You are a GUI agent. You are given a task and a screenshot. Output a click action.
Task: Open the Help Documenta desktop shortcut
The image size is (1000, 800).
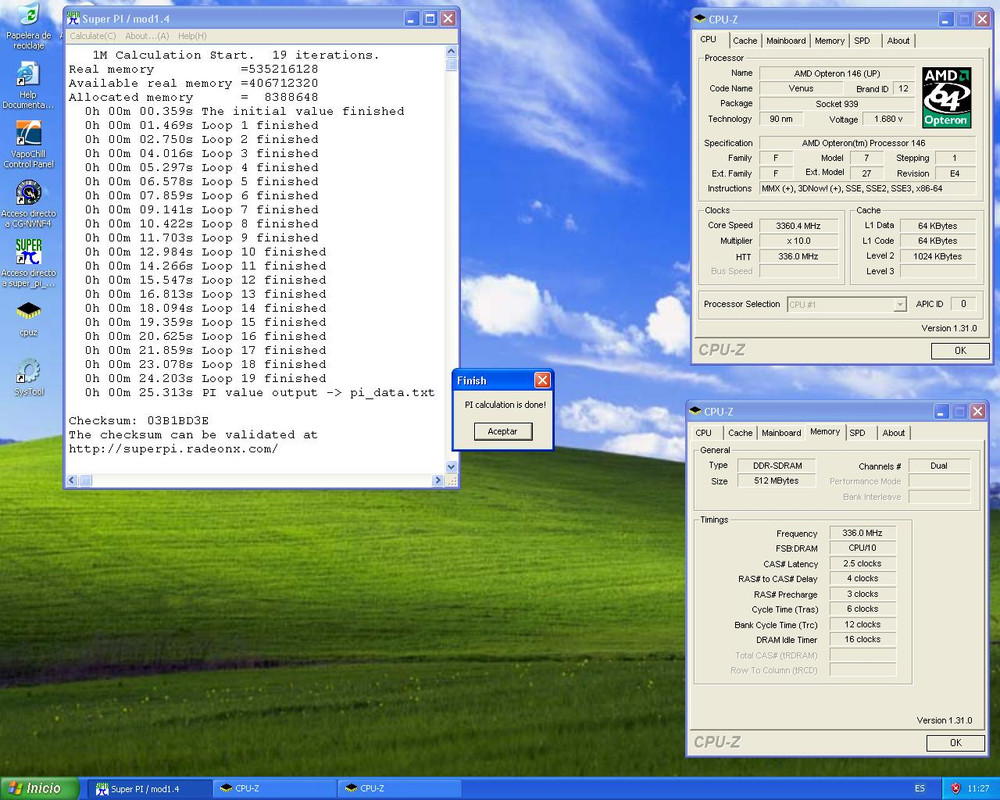(x=28, y=85)
